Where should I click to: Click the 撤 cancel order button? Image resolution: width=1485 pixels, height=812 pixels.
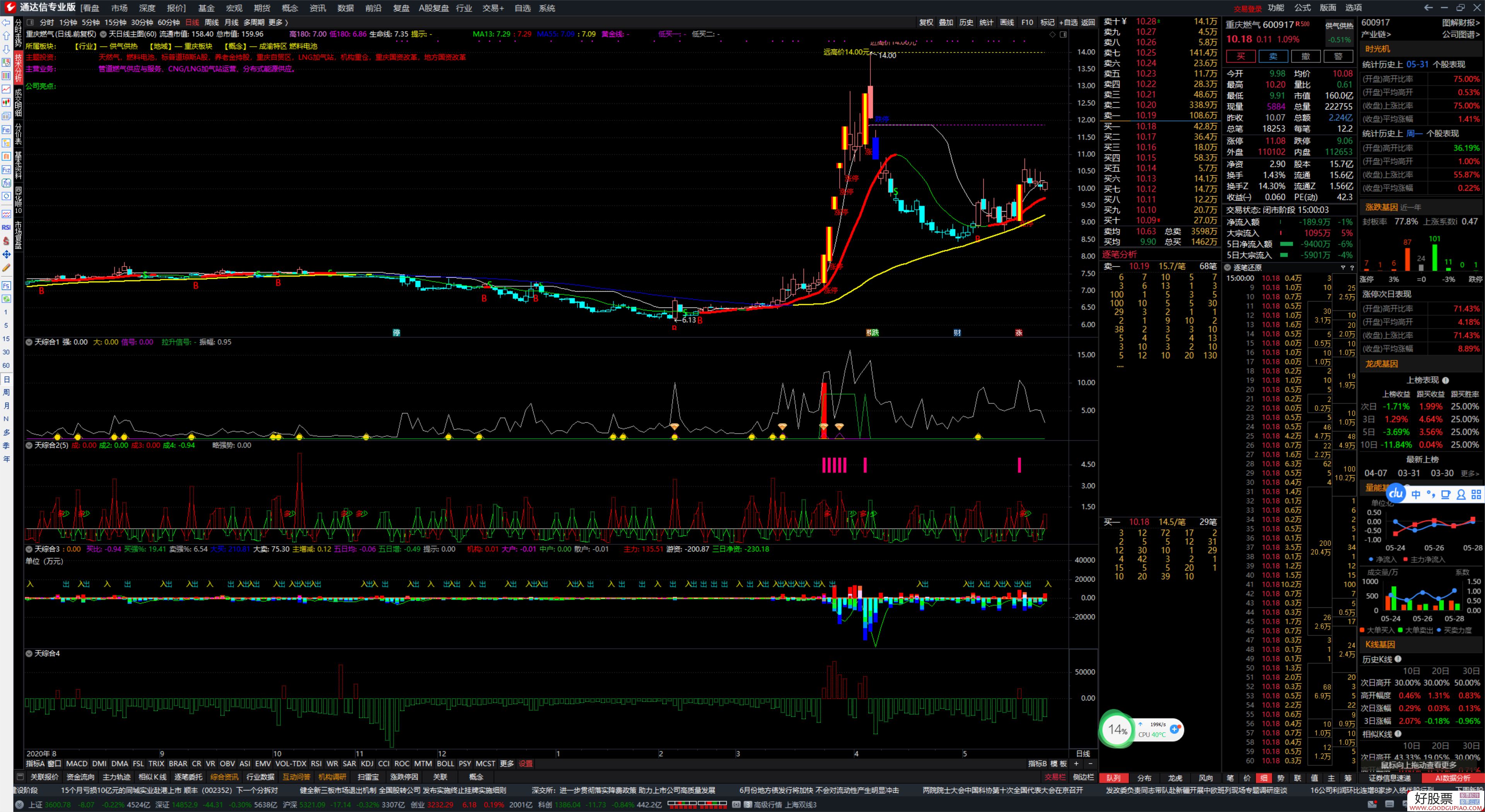click(x=1306, y=56)
